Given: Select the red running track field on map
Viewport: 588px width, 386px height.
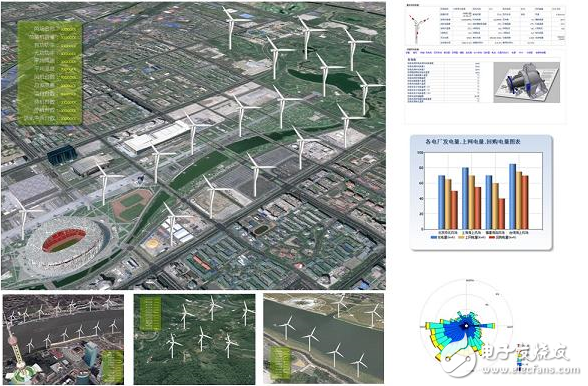Looking at the screenshot, I should 132,204.
